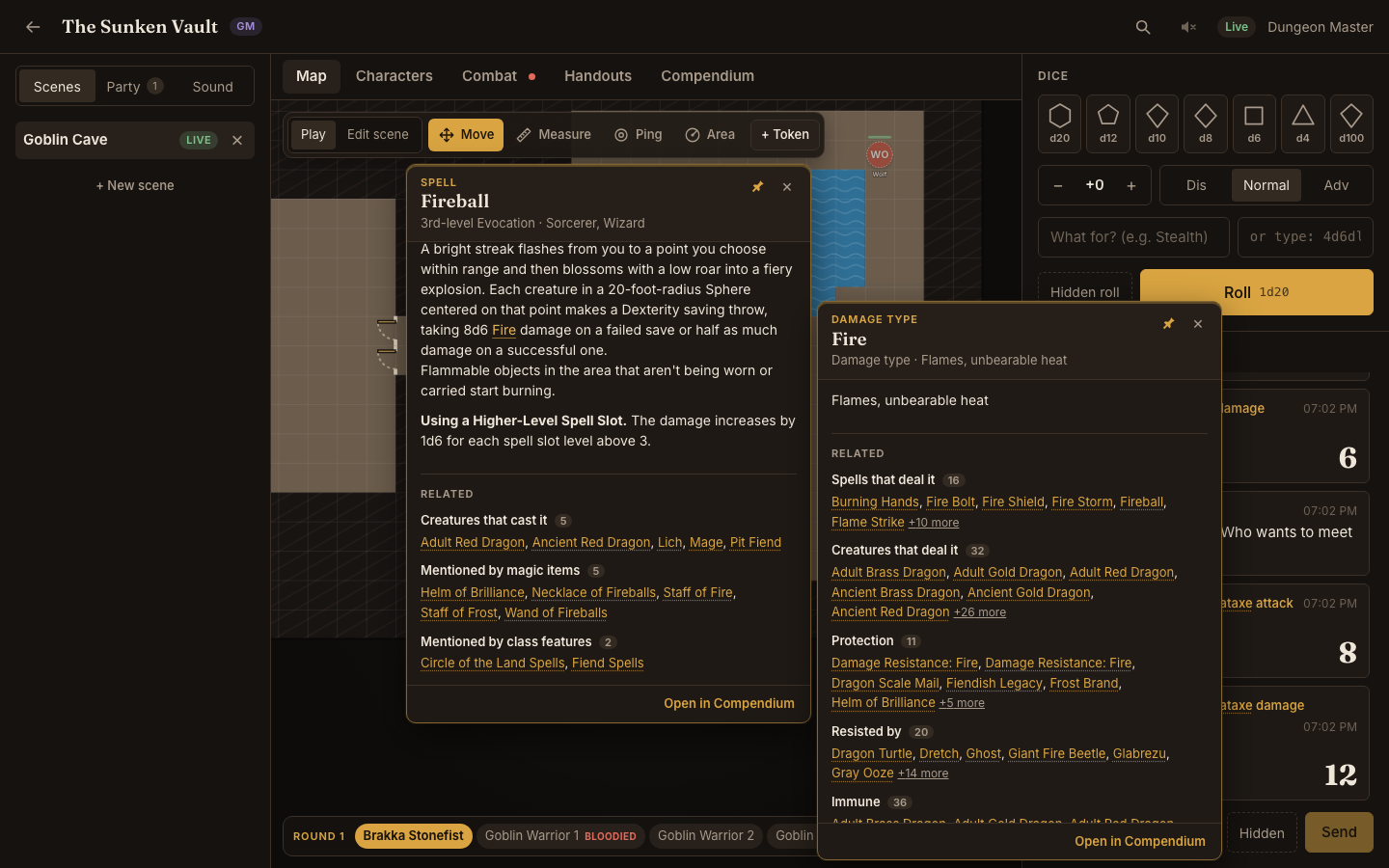Decrease the dice modifier

coord(1058,185)
